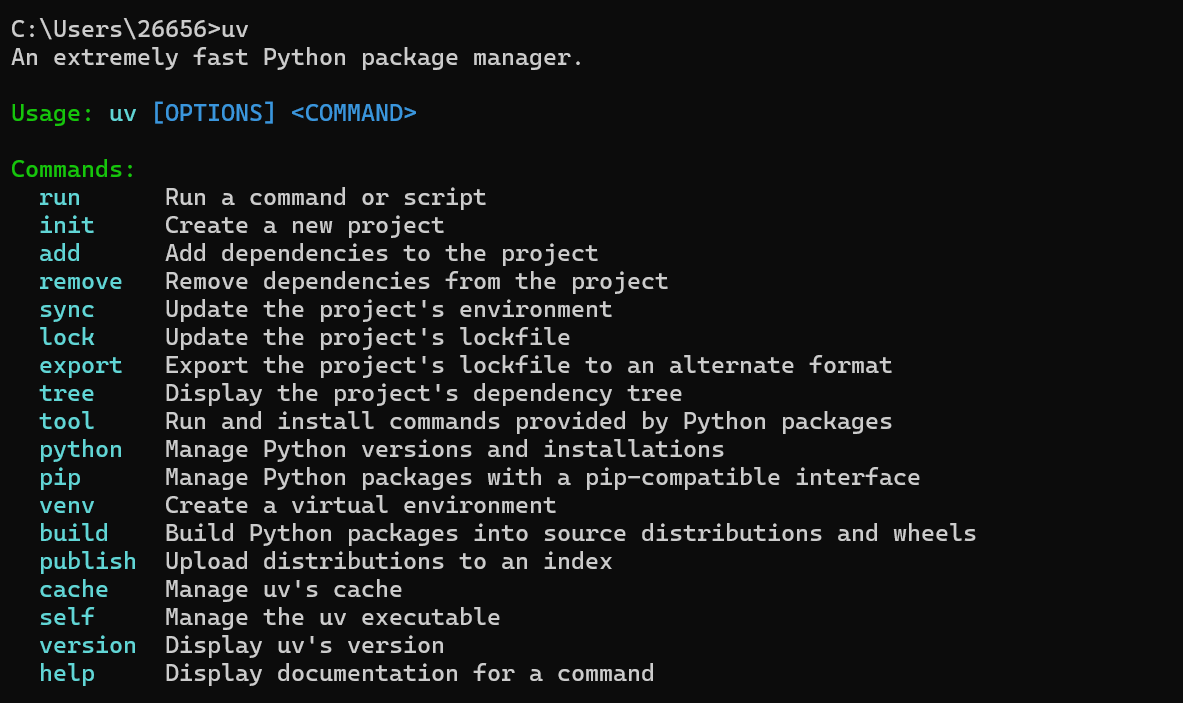Click the 'self' command name
The image size is (1183, 703).
click(67, 617)
